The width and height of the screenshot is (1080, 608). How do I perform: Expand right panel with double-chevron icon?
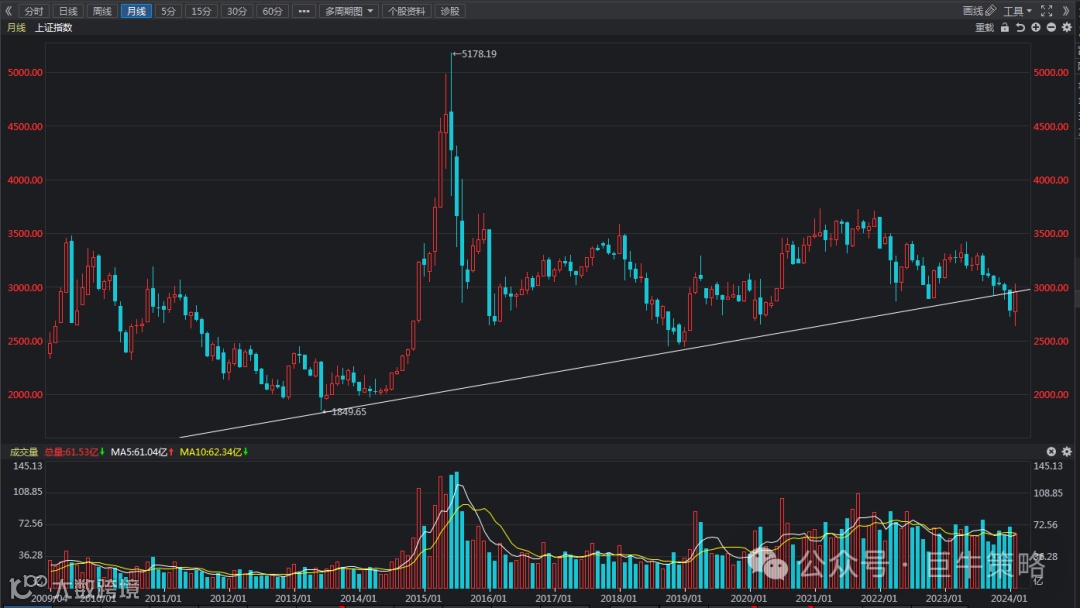tap(1067, 11)
